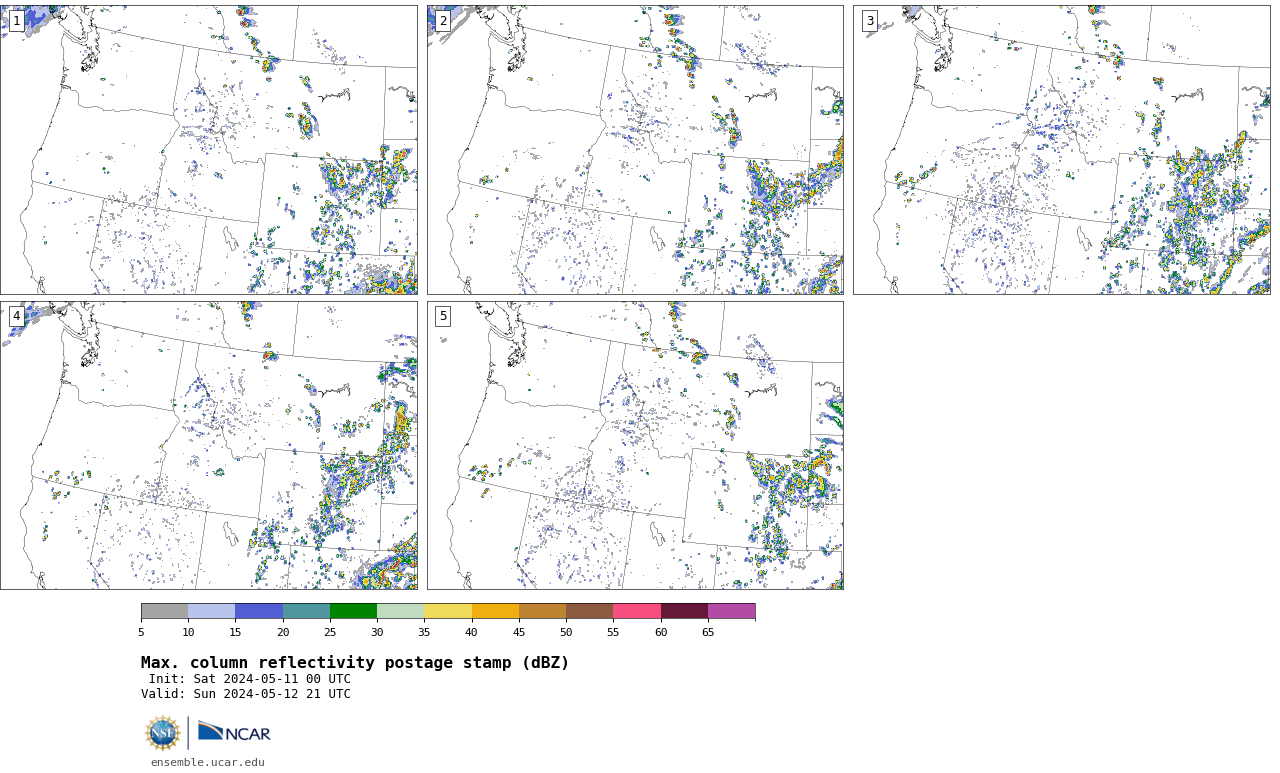Viewport: 1280px width, 773px height.
Task: Click the colorbar tick label 25
Action: [x=330, y=632]
